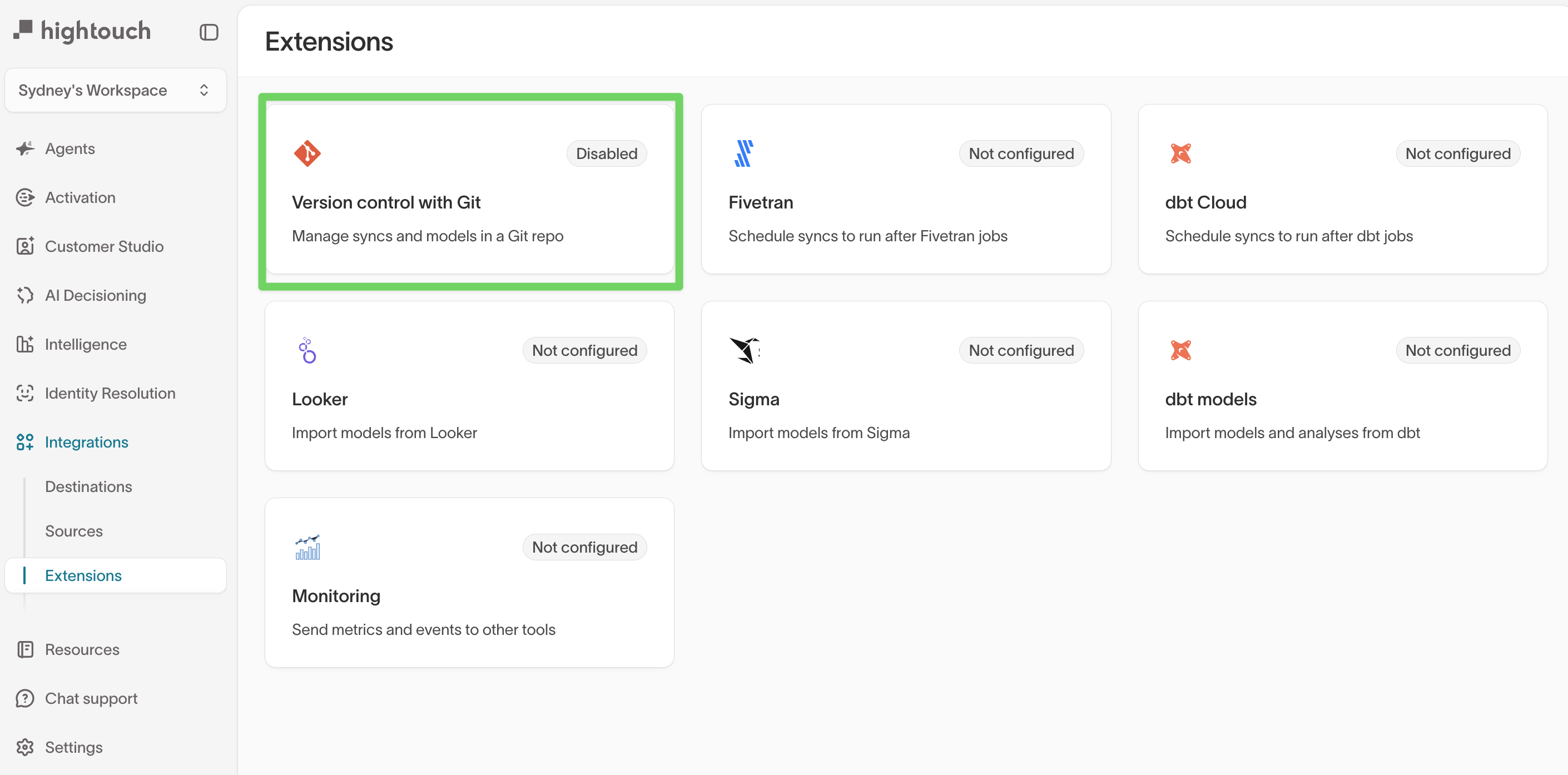Open Sources under Integrations
1568x775 pixels.
(x=73, y=531)
